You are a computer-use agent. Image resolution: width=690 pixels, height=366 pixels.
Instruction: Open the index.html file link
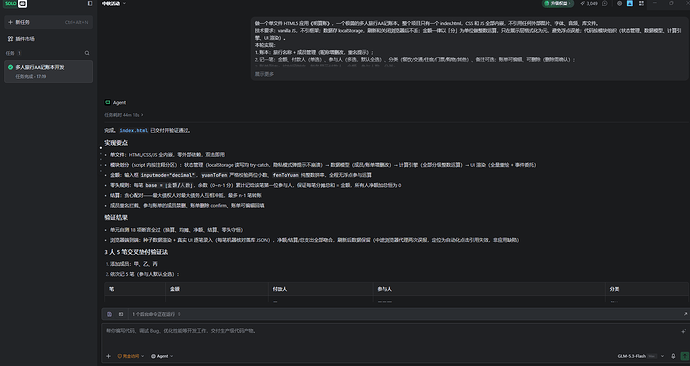coord(134,131)
